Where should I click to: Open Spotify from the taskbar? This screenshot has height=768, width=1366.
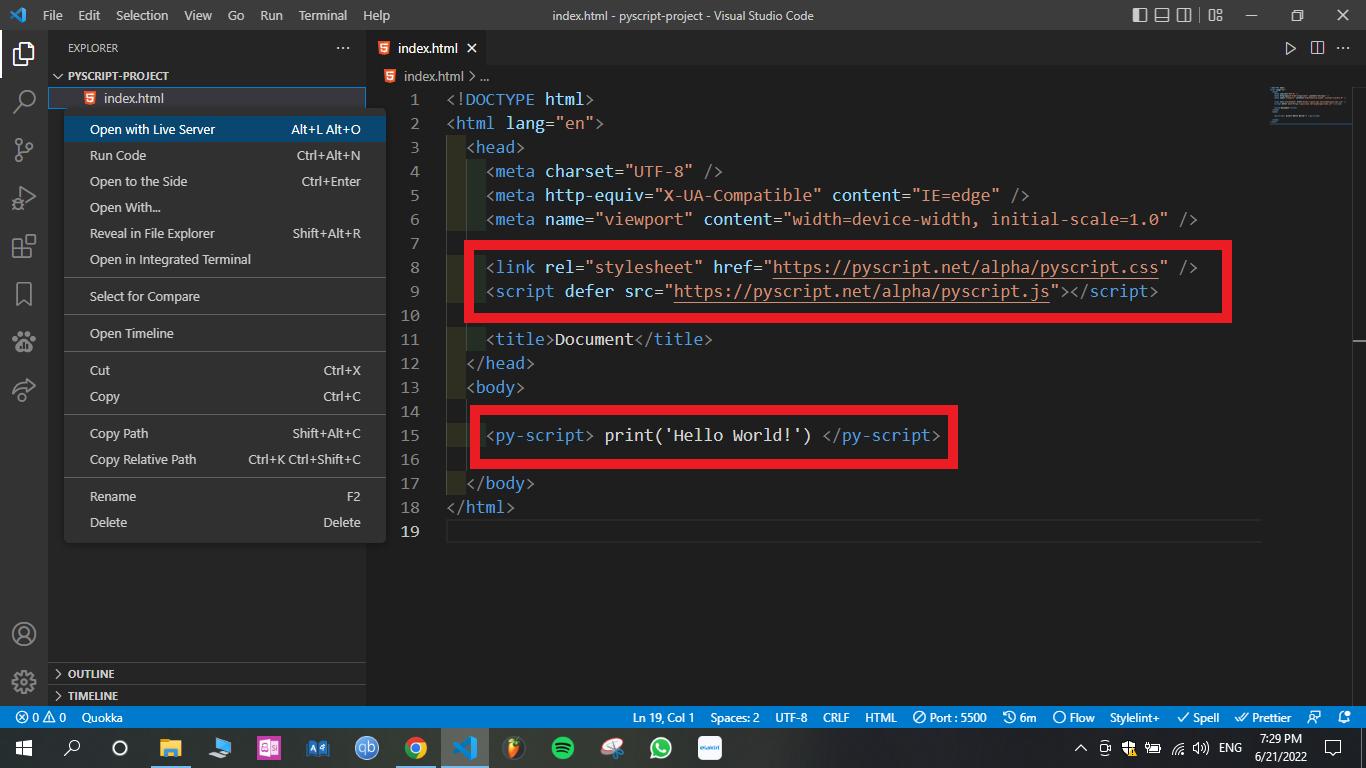tap(563, 748)
